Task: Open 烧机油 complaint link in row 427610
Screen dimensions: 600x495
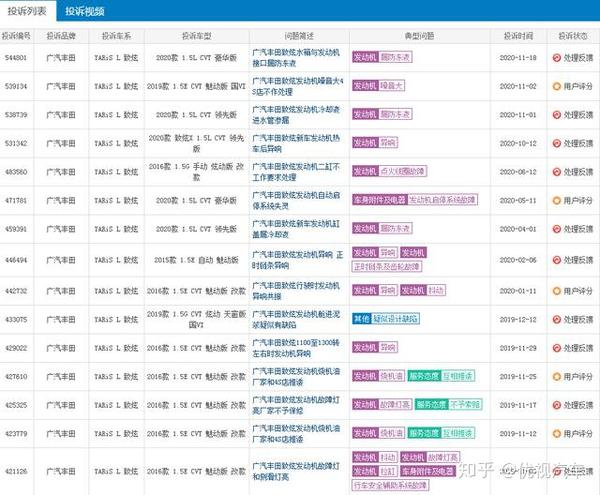Action: tap(296, 377)
